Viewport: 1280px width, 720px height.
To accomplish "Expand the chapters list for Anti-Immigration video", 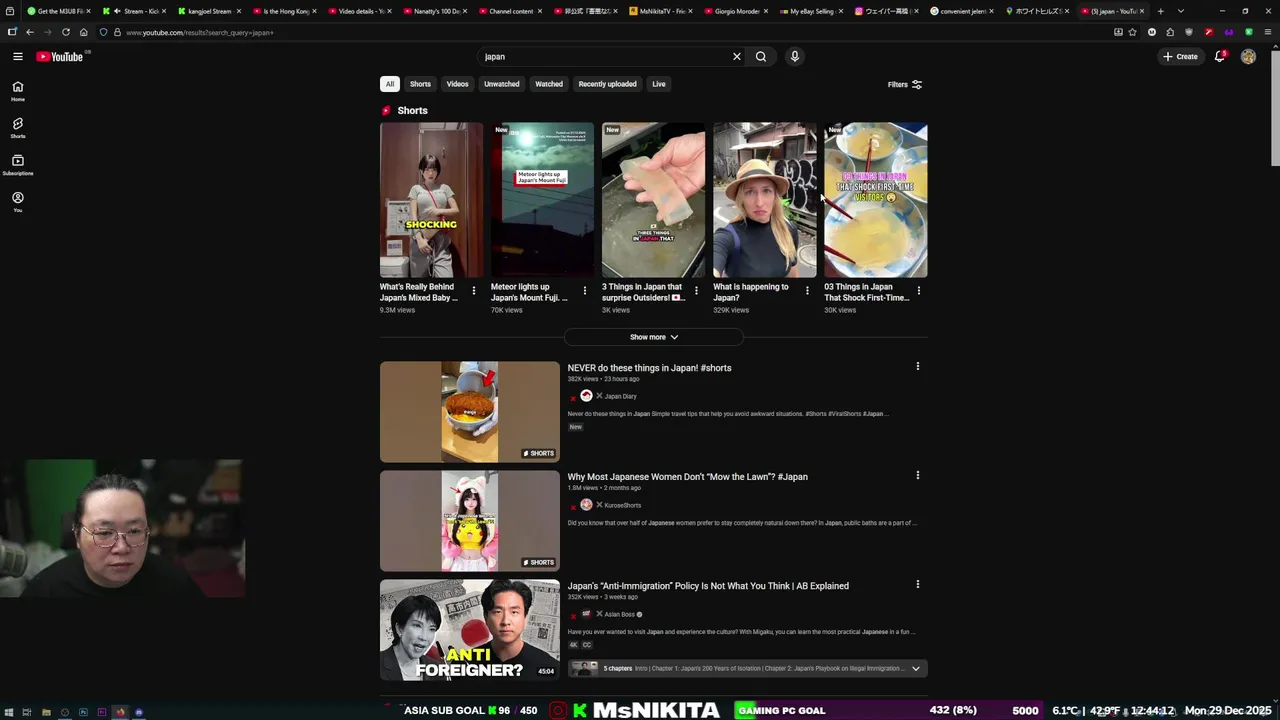I will (915, 668).
